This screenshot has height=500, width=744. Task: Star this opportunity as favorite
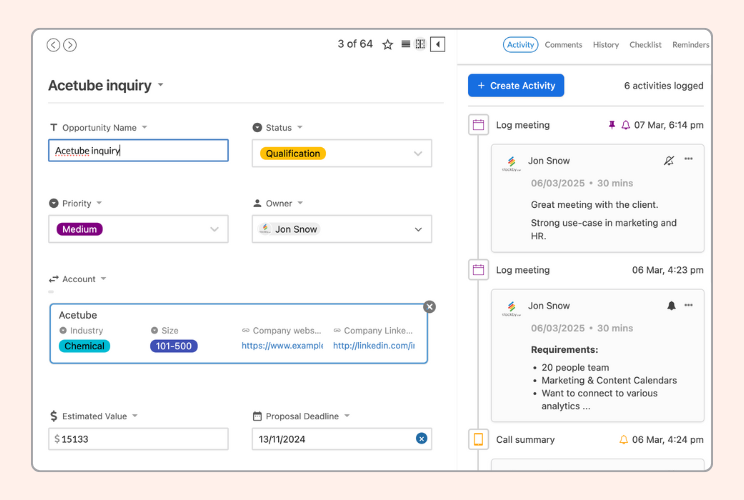tap(388, 45)
